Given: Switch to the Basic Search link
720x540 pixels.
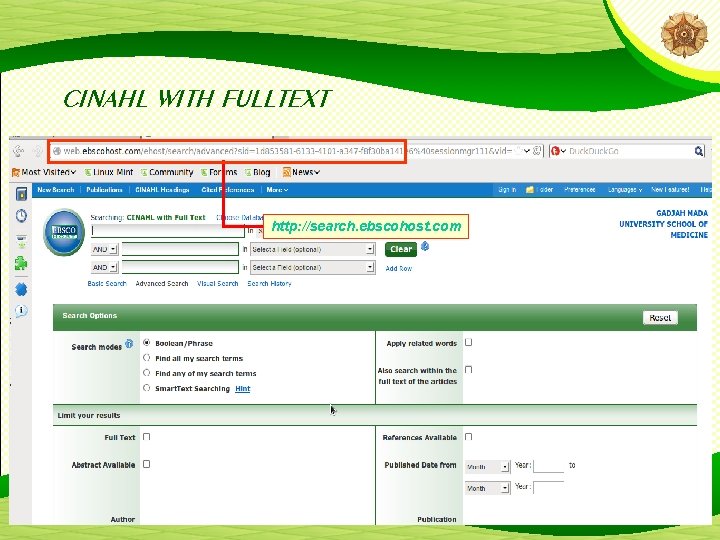Looking at the screenshot, I should (x=107, y=284).
